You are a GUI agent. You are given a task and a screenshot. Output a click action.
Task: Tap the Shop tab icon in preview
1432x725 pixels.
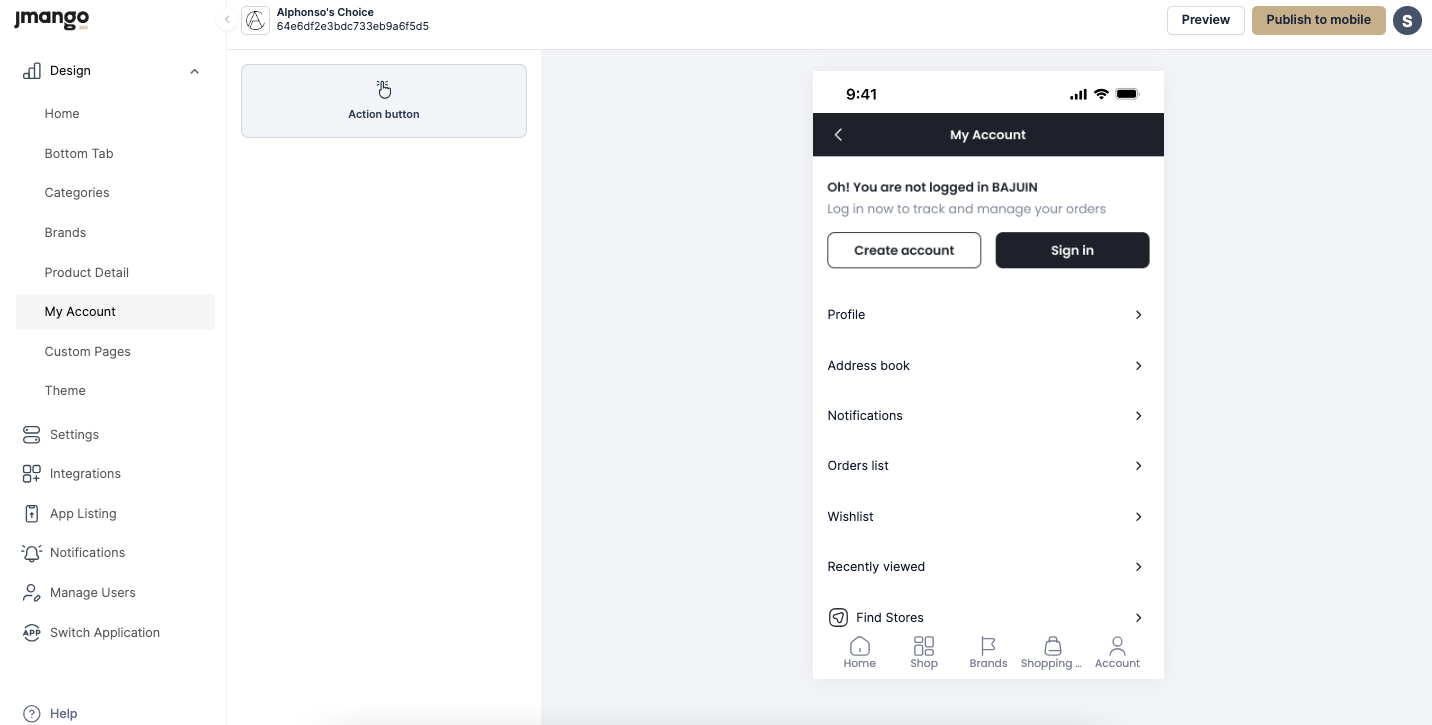pos(924,647)
